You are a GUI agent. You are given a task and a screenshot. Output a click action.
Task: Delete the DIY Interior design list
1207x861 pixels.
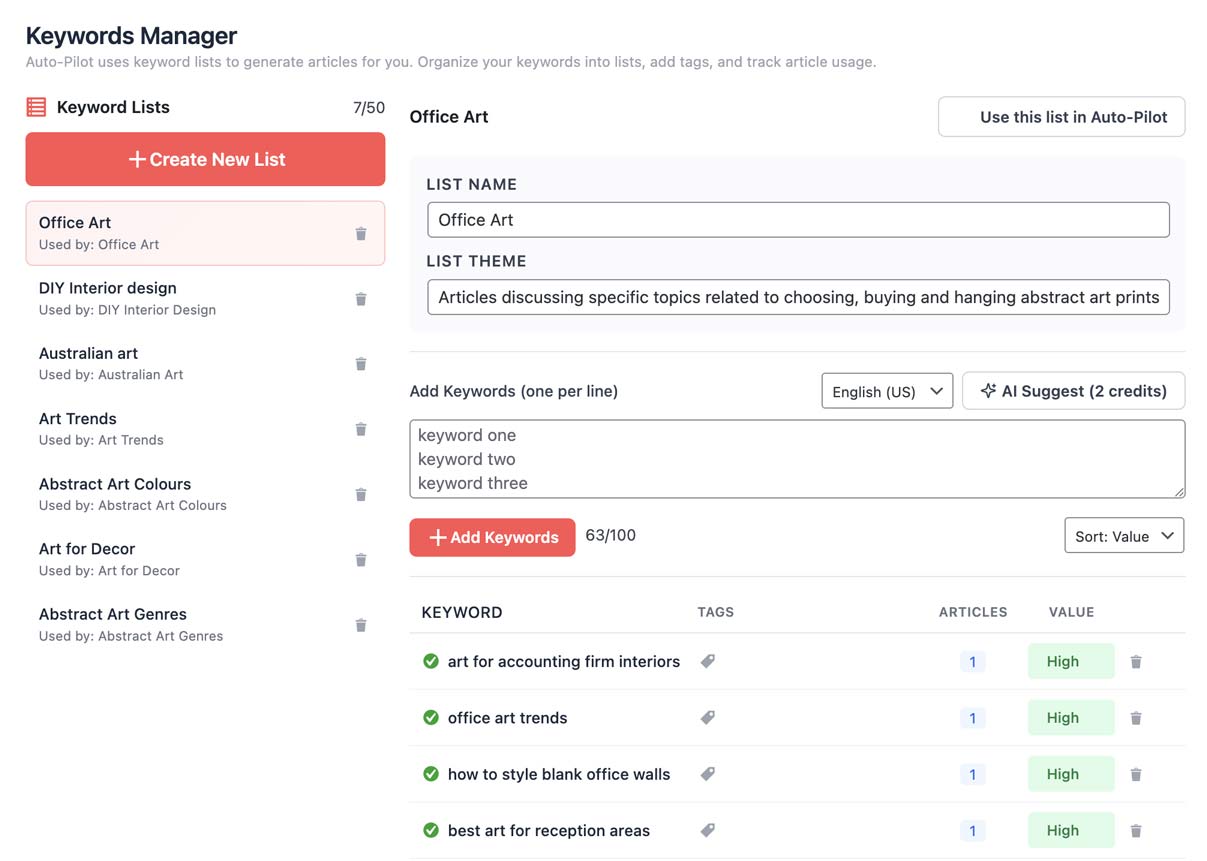361,298
